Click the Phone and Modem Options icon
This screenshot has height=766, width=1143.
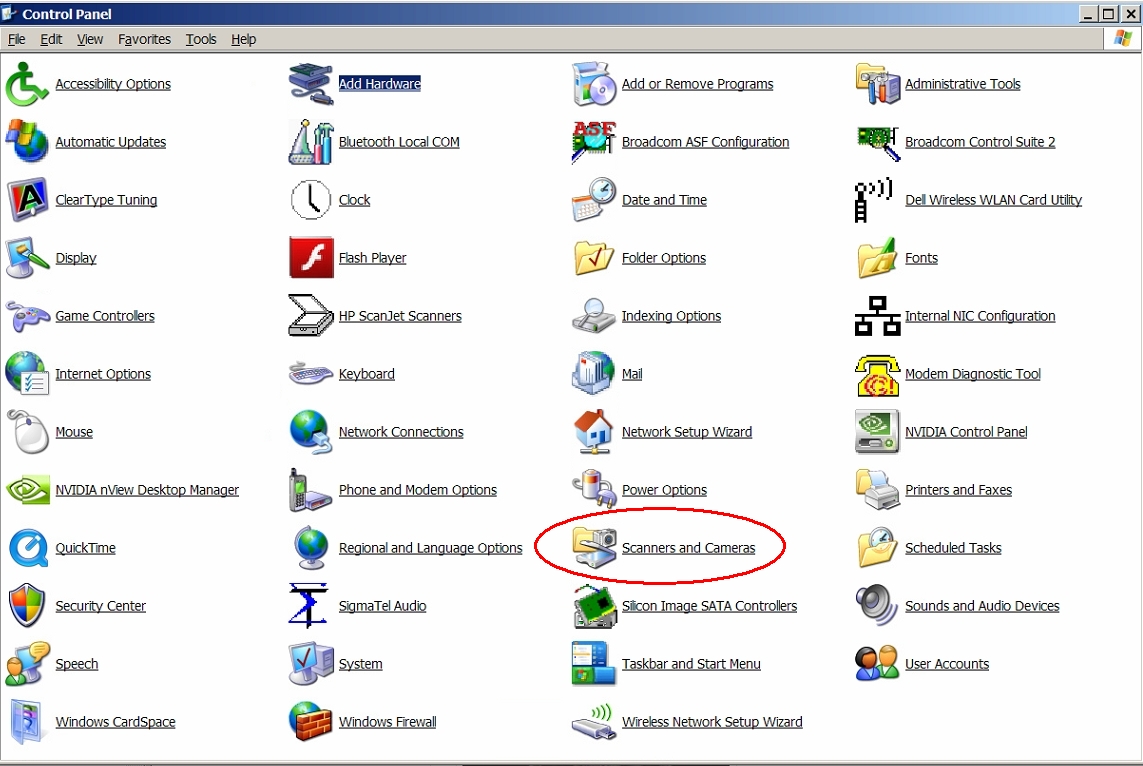click(x=311, y=490)
